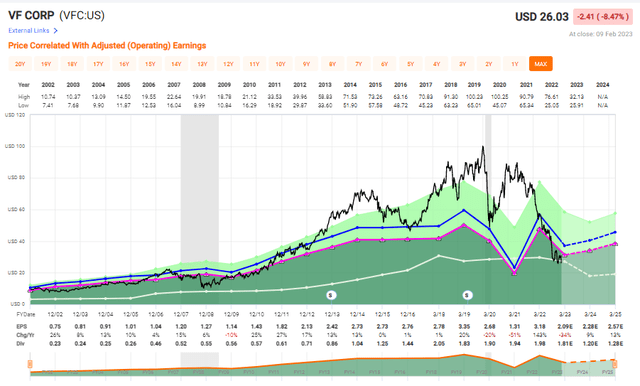The image size is (640, 386).
Task: Click the EPS value 0.75
Action: pos(55,327)
